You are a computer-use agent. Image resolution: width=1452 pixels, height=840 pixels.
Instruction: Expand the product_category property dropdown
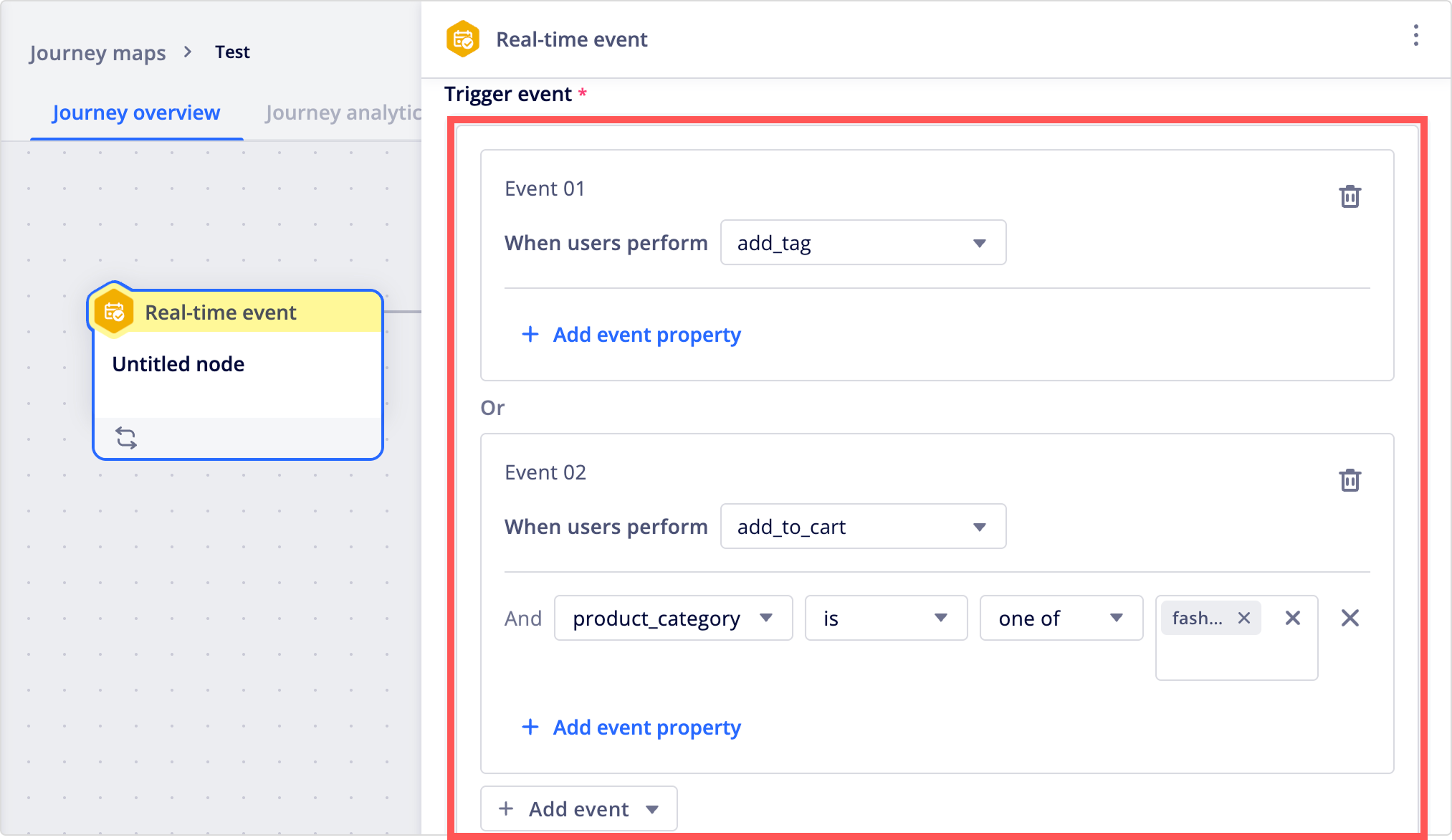tap(673, 618)
